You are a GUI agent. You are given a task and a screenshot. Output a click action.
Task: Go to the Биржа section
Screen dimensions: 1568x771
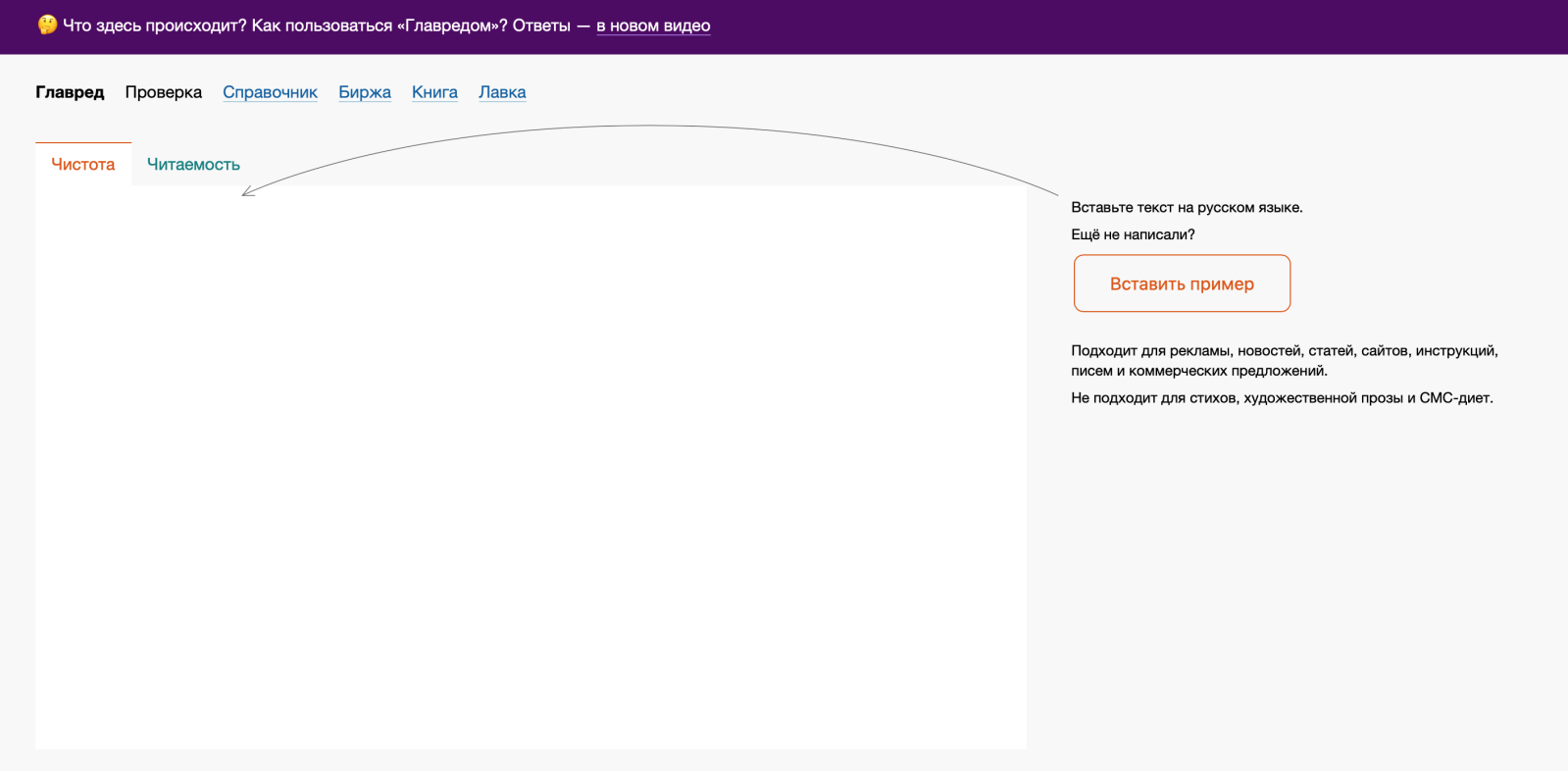365,92
